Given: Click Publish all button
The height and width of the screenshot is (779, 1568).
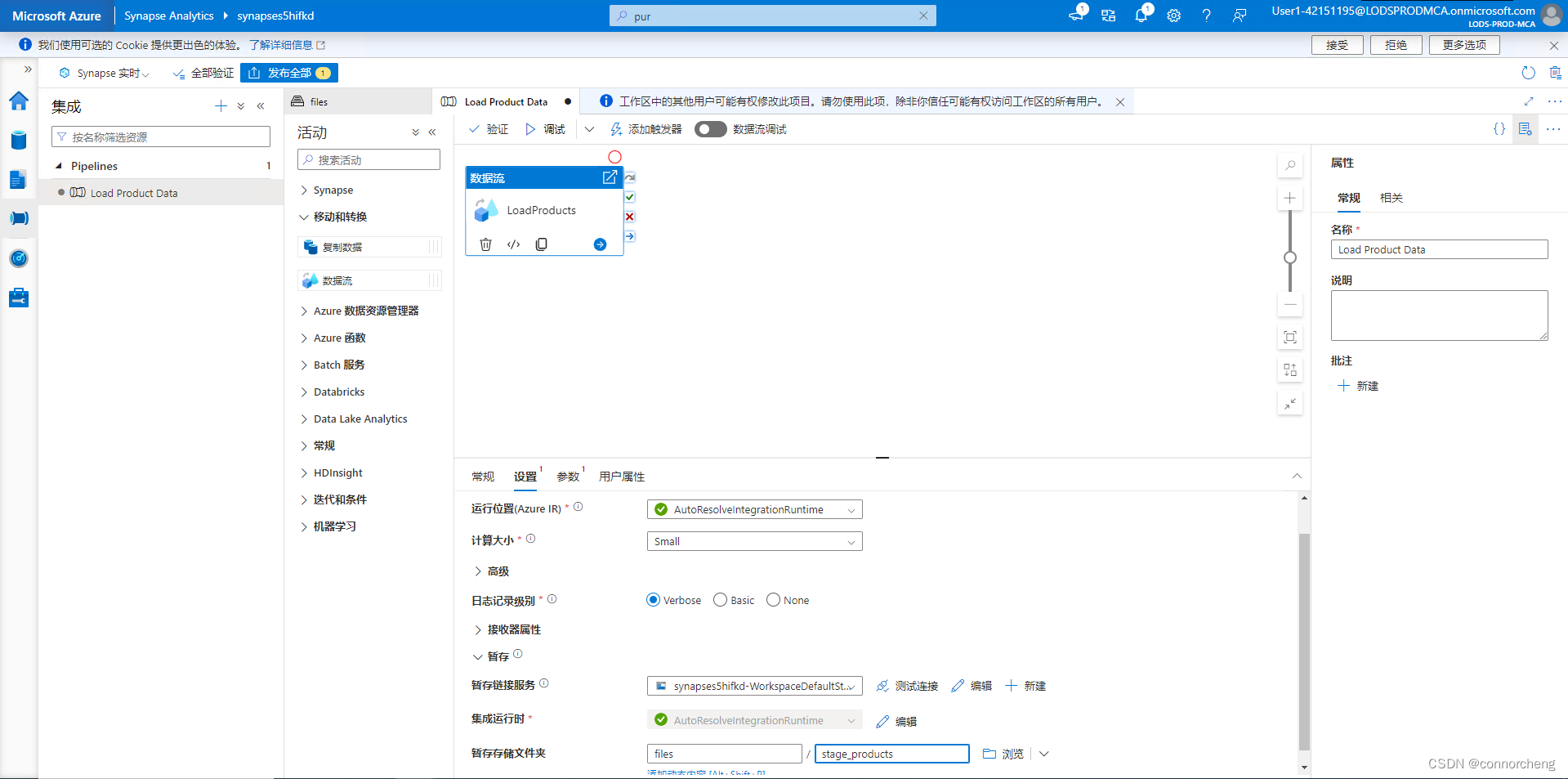Looking at the screenshot, I should (289, 73).
